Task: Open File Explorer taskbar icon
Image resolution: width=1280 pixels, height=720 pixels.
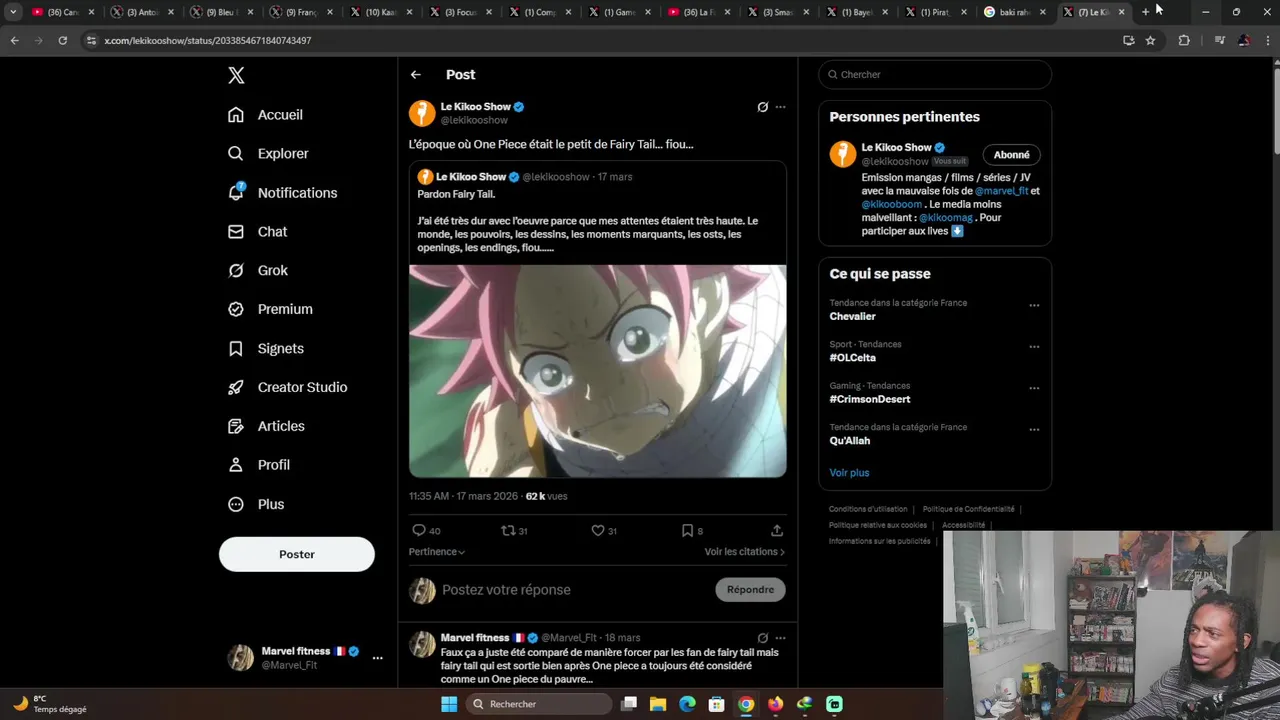Action: coord(658,704)
